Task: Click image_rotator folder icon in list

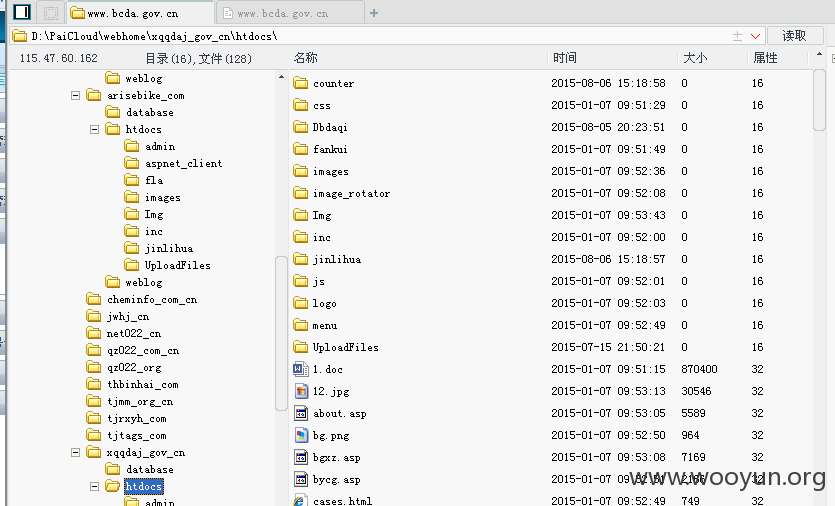Action: tap(301, 193)
